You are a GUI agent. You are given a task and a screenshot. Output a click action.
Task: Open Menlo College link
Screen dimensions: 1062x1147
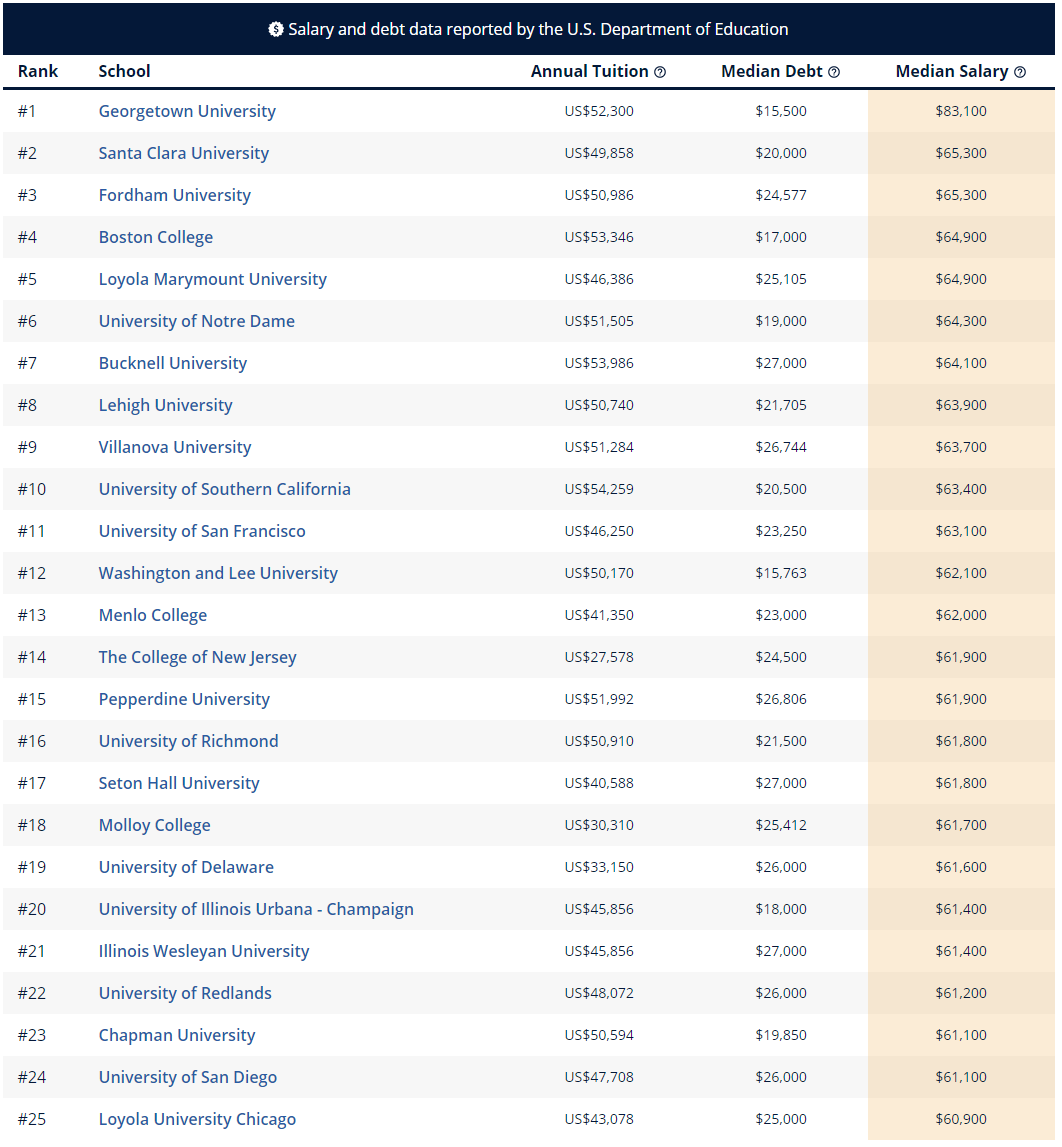coord(153,615)
